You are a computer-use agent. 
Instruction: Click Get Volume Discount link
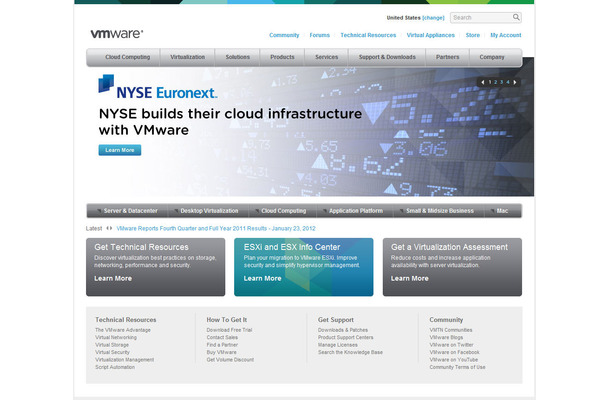[x=230, y=360]
